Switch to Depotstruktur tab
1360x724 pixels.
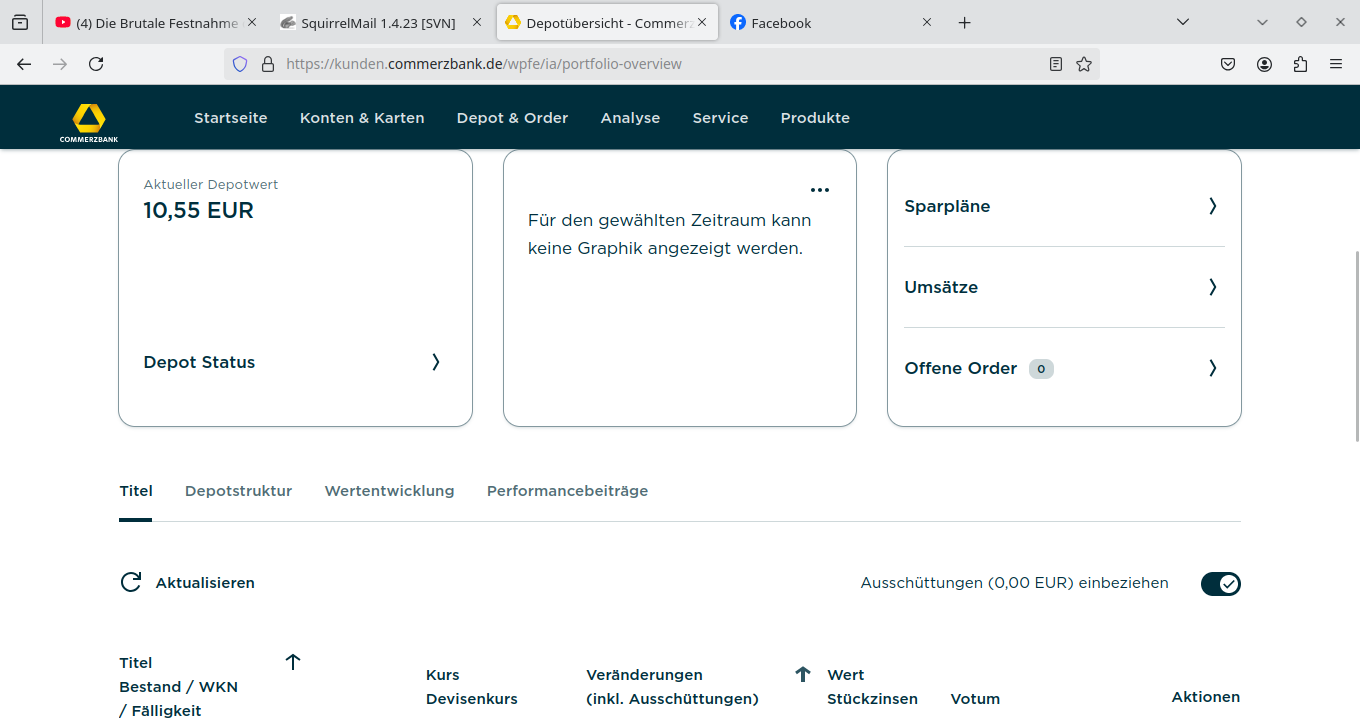point(238,491)
